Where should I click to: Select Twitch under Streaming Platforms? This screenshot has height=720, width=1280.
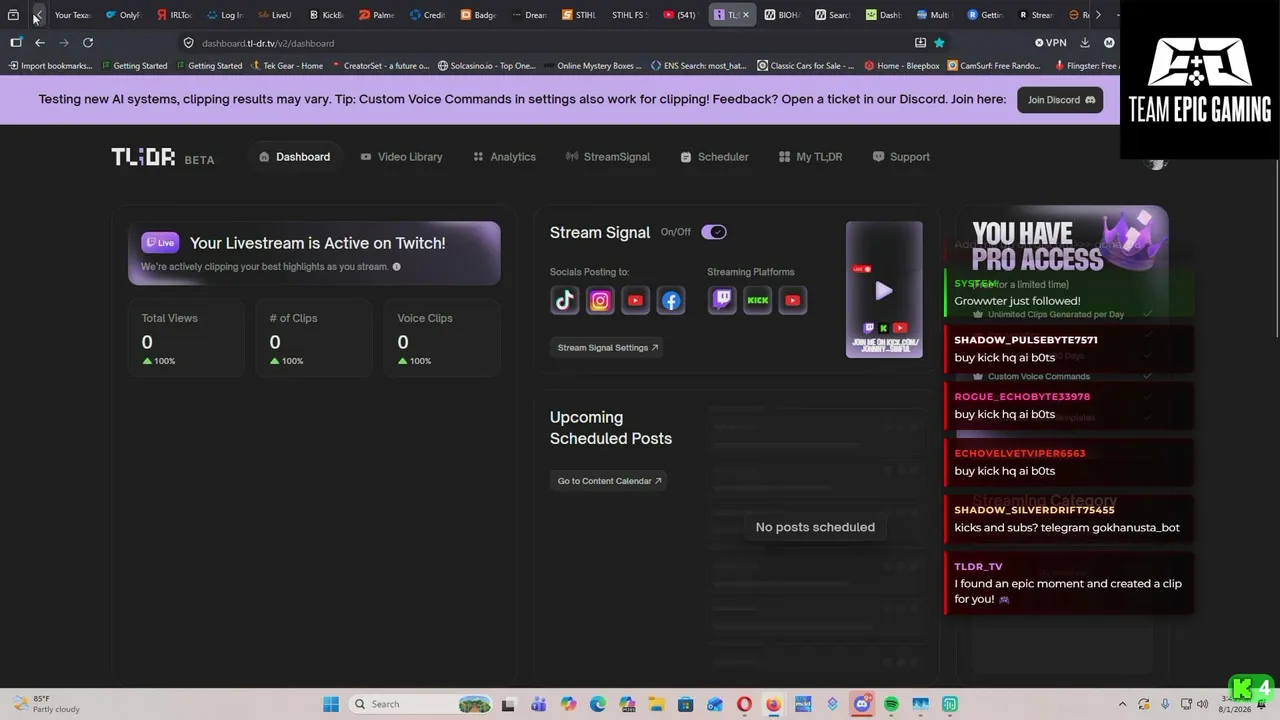pyautogui.click(x=722, y=300)
